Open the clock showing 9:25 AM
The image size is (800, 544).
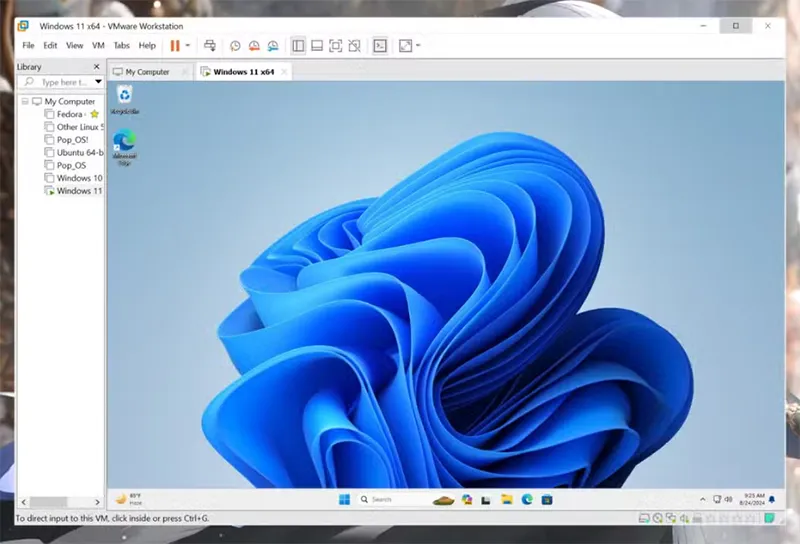pos(753,499)
